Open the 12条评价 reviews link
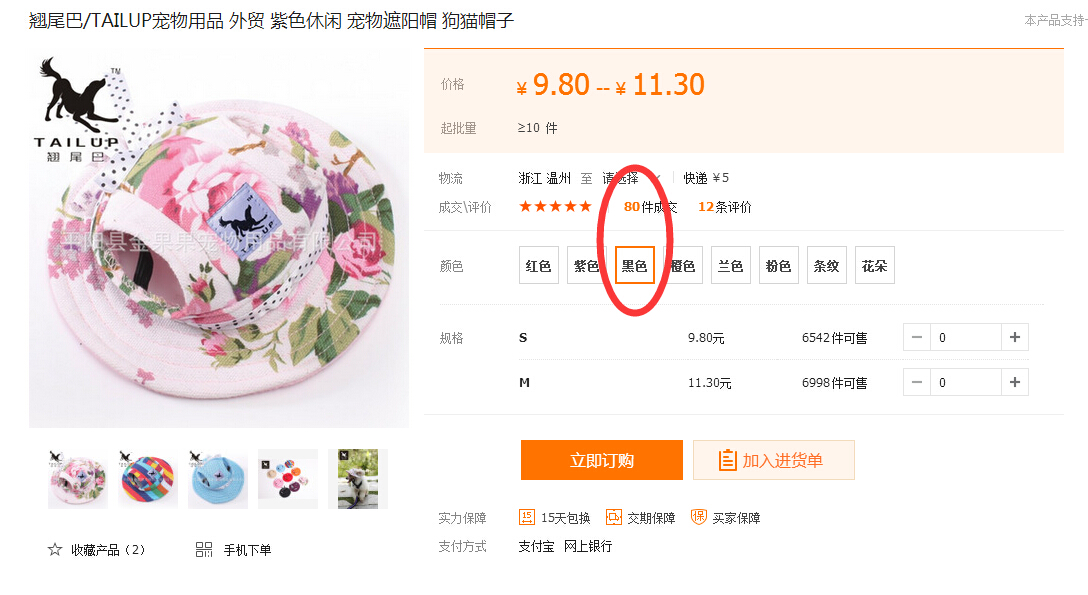Screen dimensions: 1088x595 coord(725,207)
